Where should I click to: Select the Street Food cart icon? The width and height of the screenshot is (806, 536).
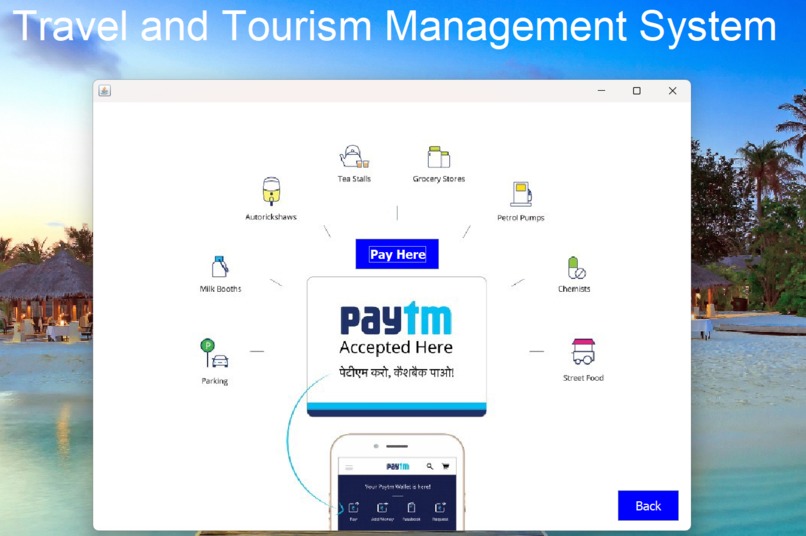coord(583,352)
